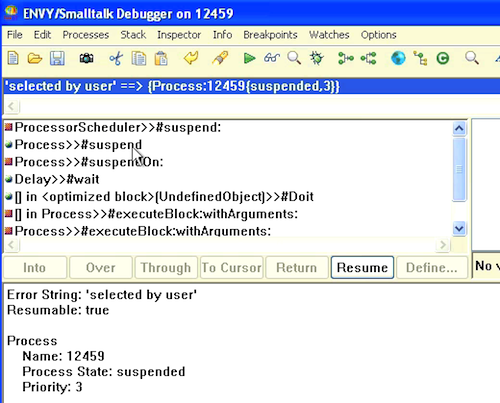Click the Open folder toolbar icon
500x403 pixels.
[x=35, y=58]
